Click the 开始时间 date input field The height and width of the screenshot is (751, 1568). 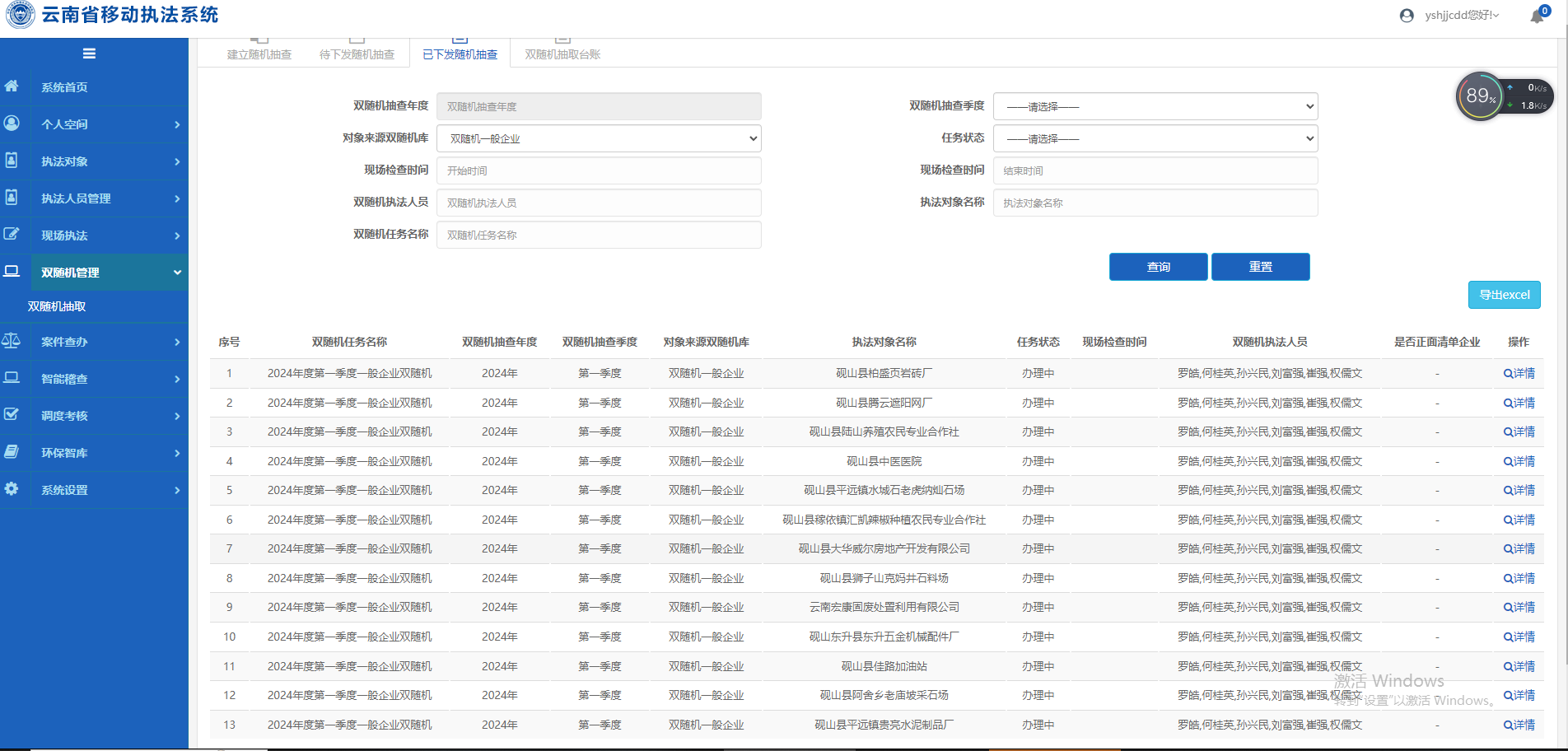pos(599,170)
